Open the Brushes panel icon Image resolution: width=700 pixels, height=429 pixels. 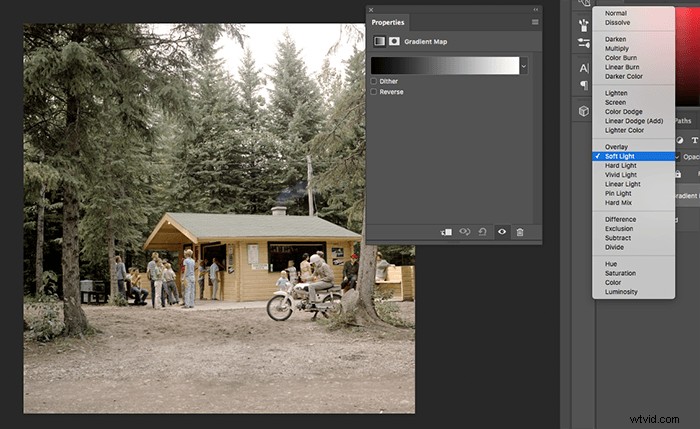pos(583,25)
